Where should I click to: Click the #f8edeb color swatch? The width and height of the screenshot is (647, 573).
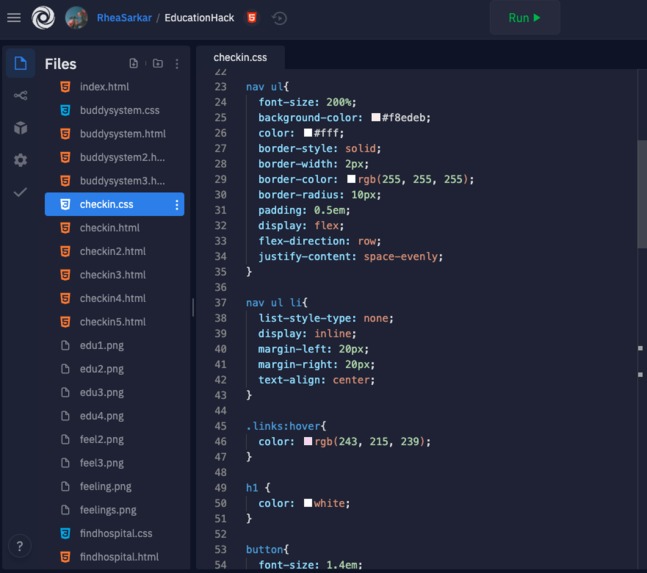(375, 117)
